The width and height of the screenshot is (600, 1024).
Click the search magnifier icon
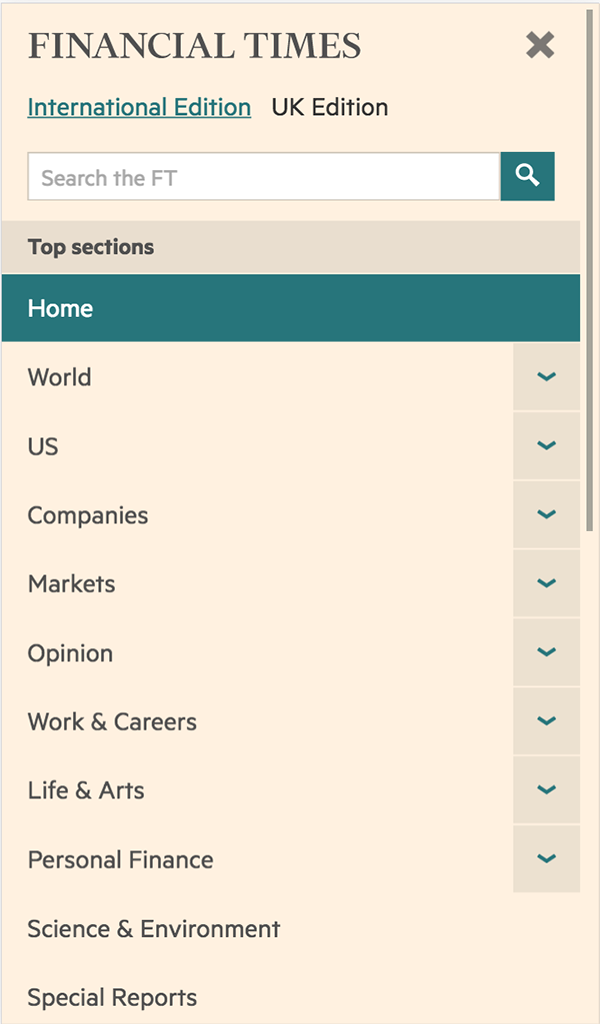pyautogui.click(x=528, y=176)
